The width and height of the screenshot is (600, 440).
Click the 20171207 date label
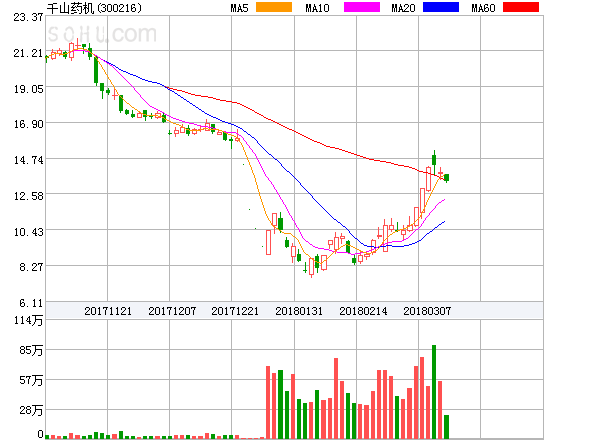172,311
